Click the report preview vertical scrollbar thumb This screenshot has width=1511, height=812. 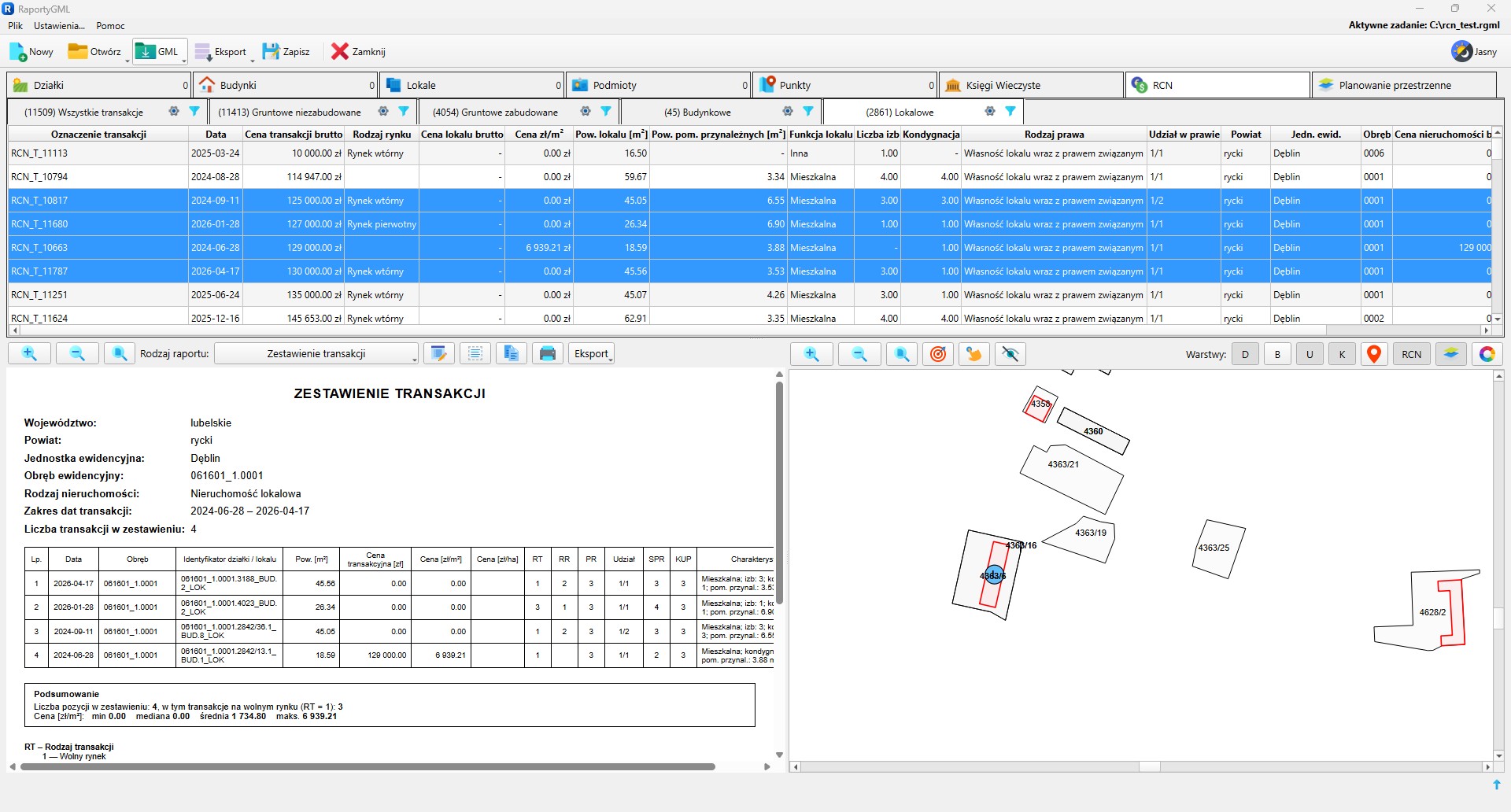pos(779,494)
